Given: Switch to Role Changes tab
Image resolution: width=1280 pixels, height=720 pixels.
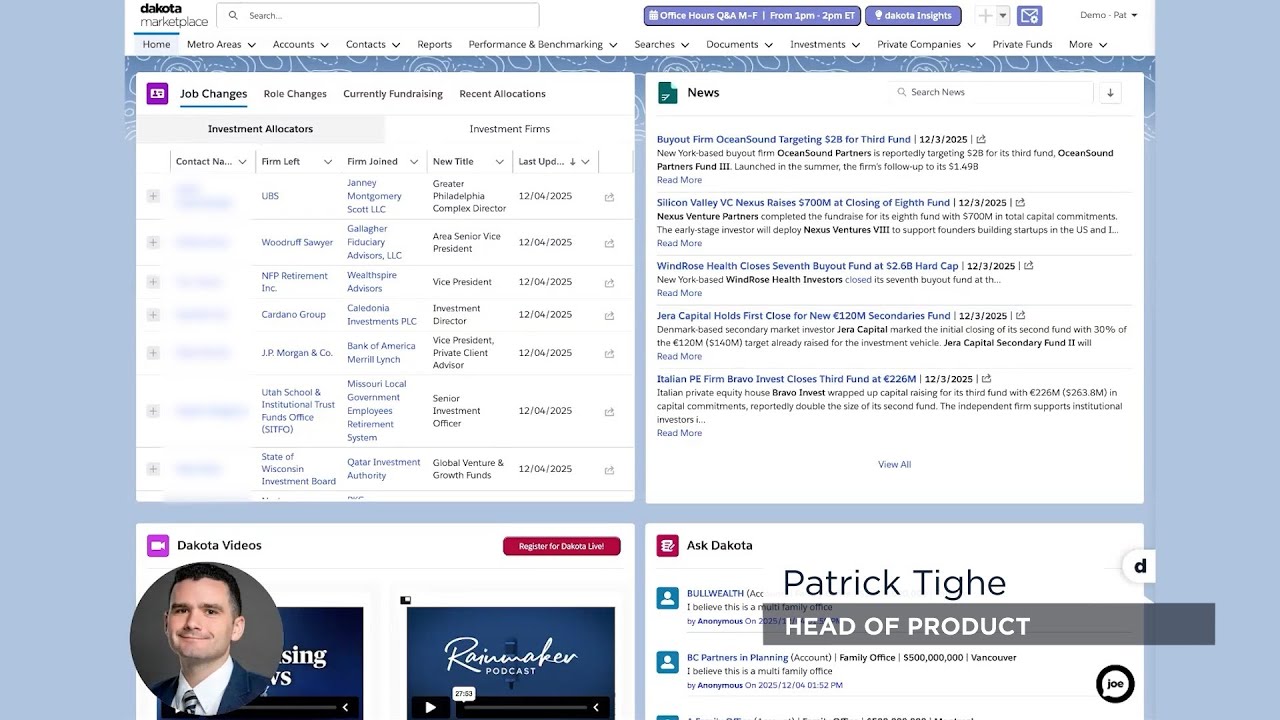Looking at the screenshot, I should pos(295,93).
